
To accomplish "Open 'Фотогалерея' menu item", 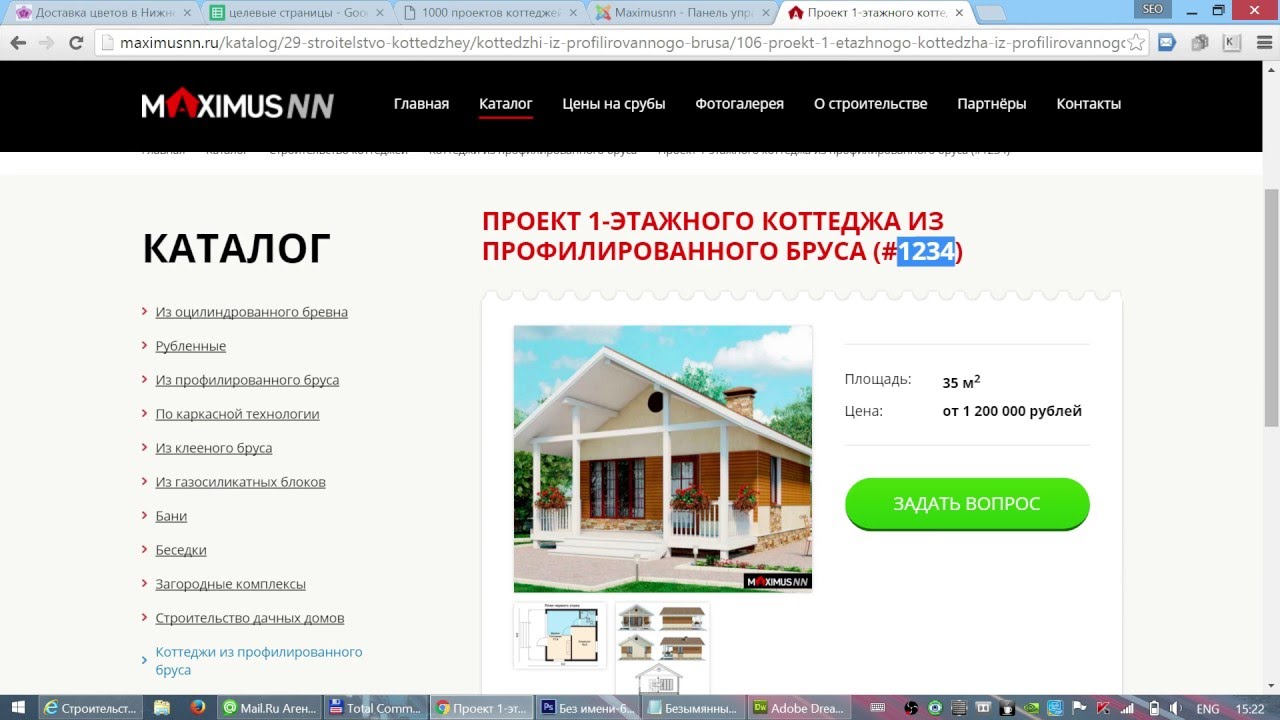I will (x=740, y=104).
